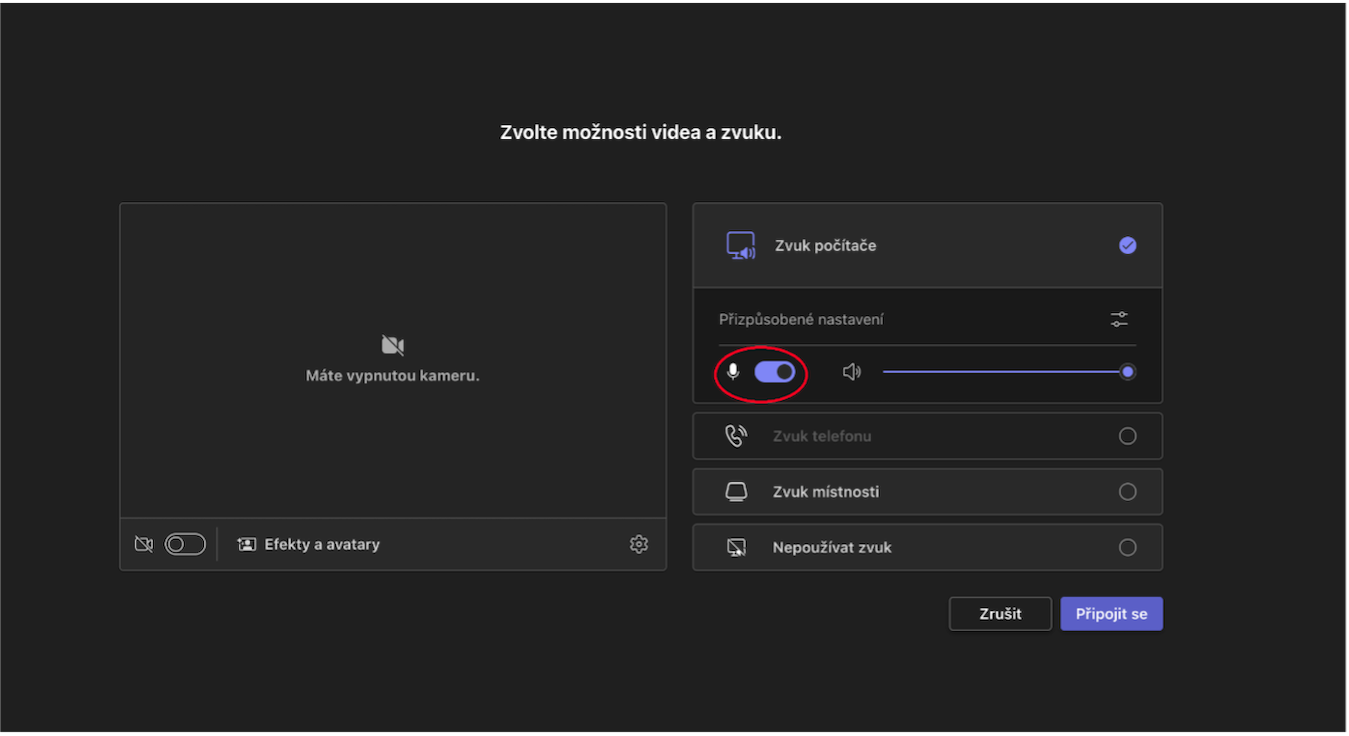Click the no-audio crossed screen icon
The height and width of the screenshot is (736, 1349).
click(x=736, y=547)
